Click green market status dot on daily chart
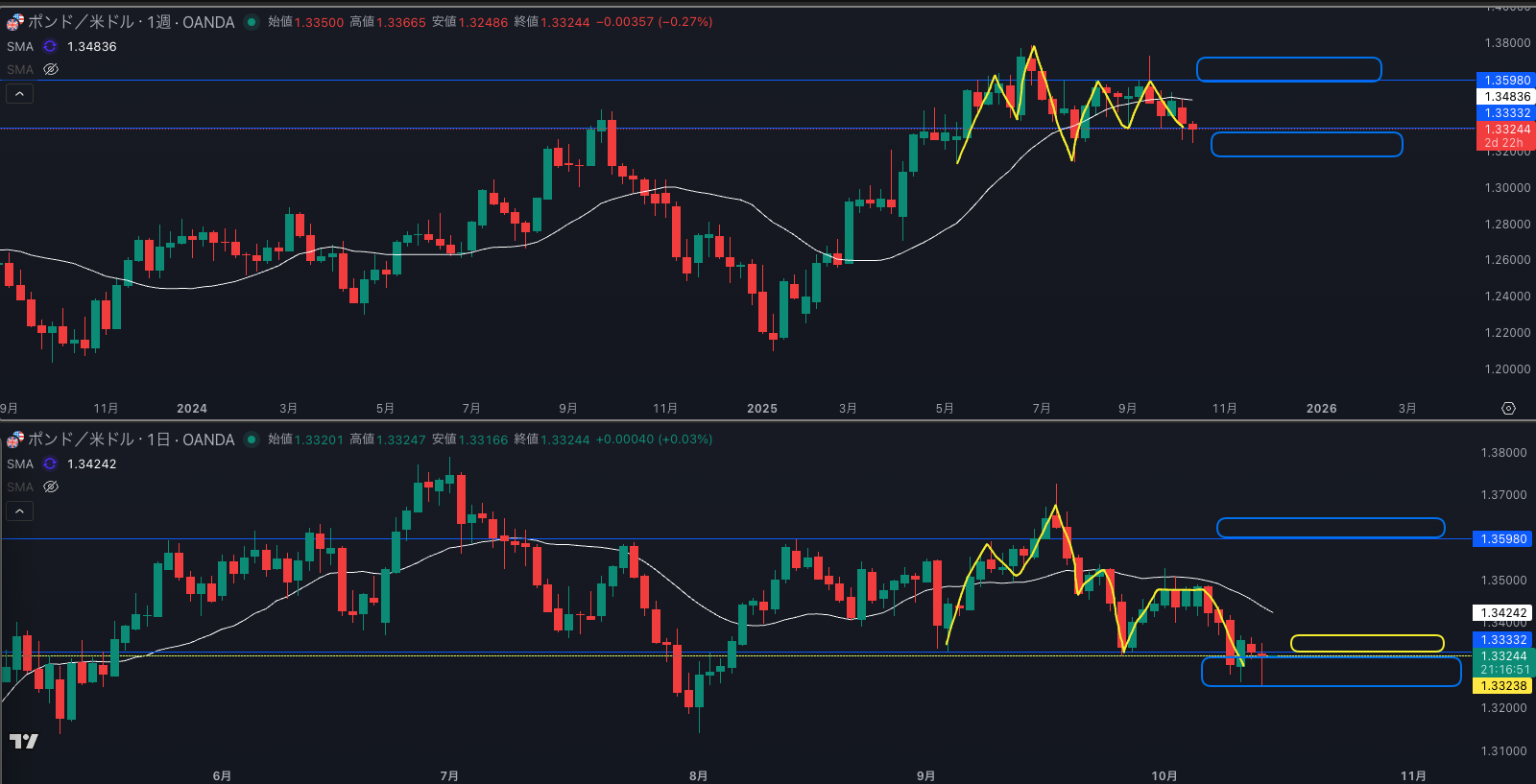Viewport: 1536px width, 784px height. 252,440
